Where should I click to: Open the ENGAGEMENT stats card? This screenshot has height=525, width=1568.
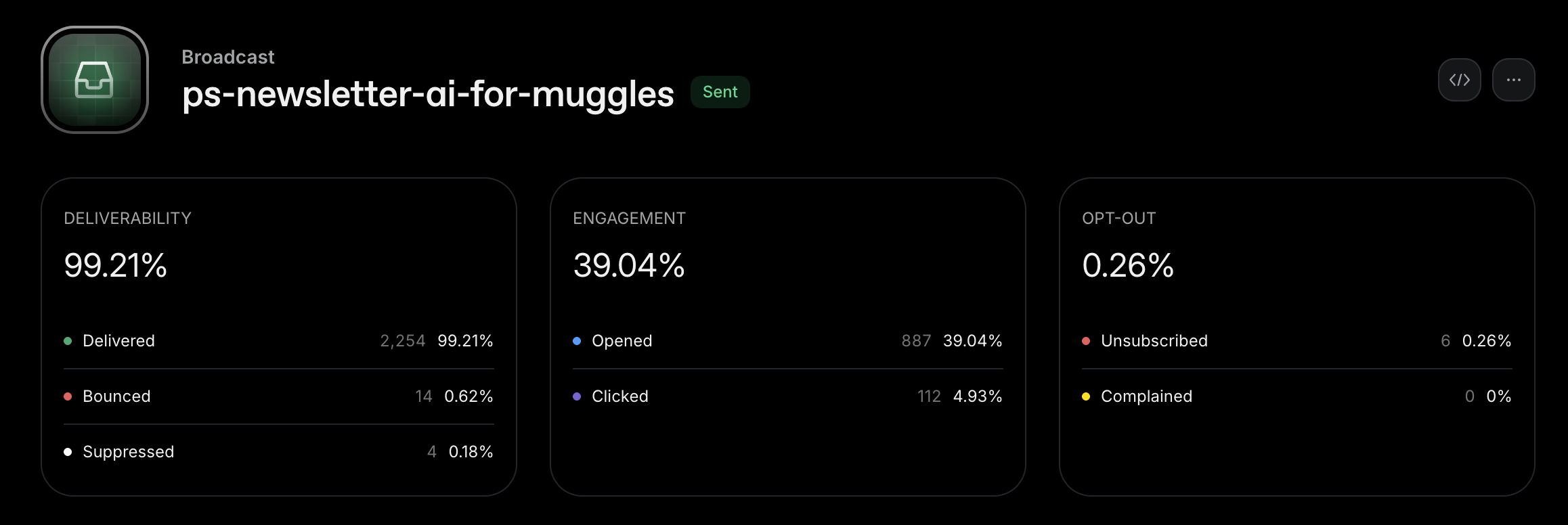point(787,335)
